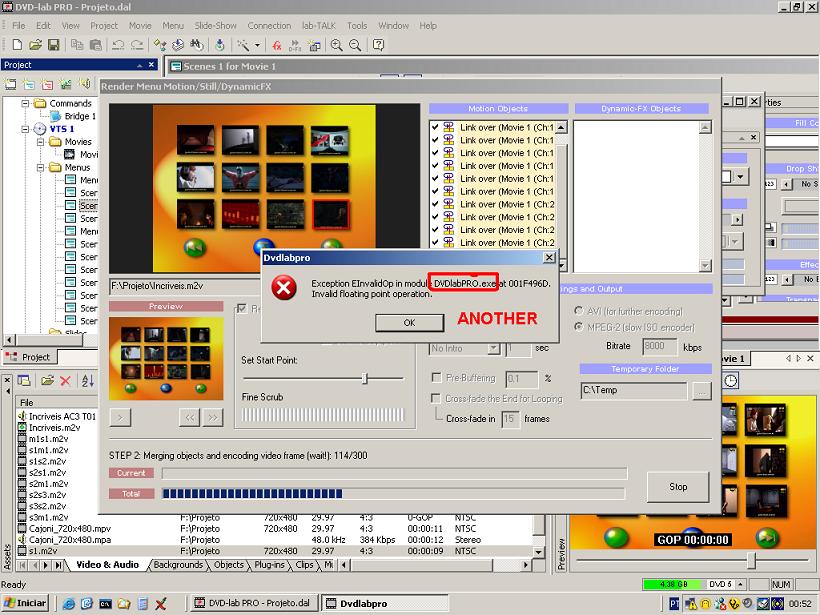Click the speaker icon in Project panel toolbar
This screenshot has width=820, height=615.
click(85, 84)
